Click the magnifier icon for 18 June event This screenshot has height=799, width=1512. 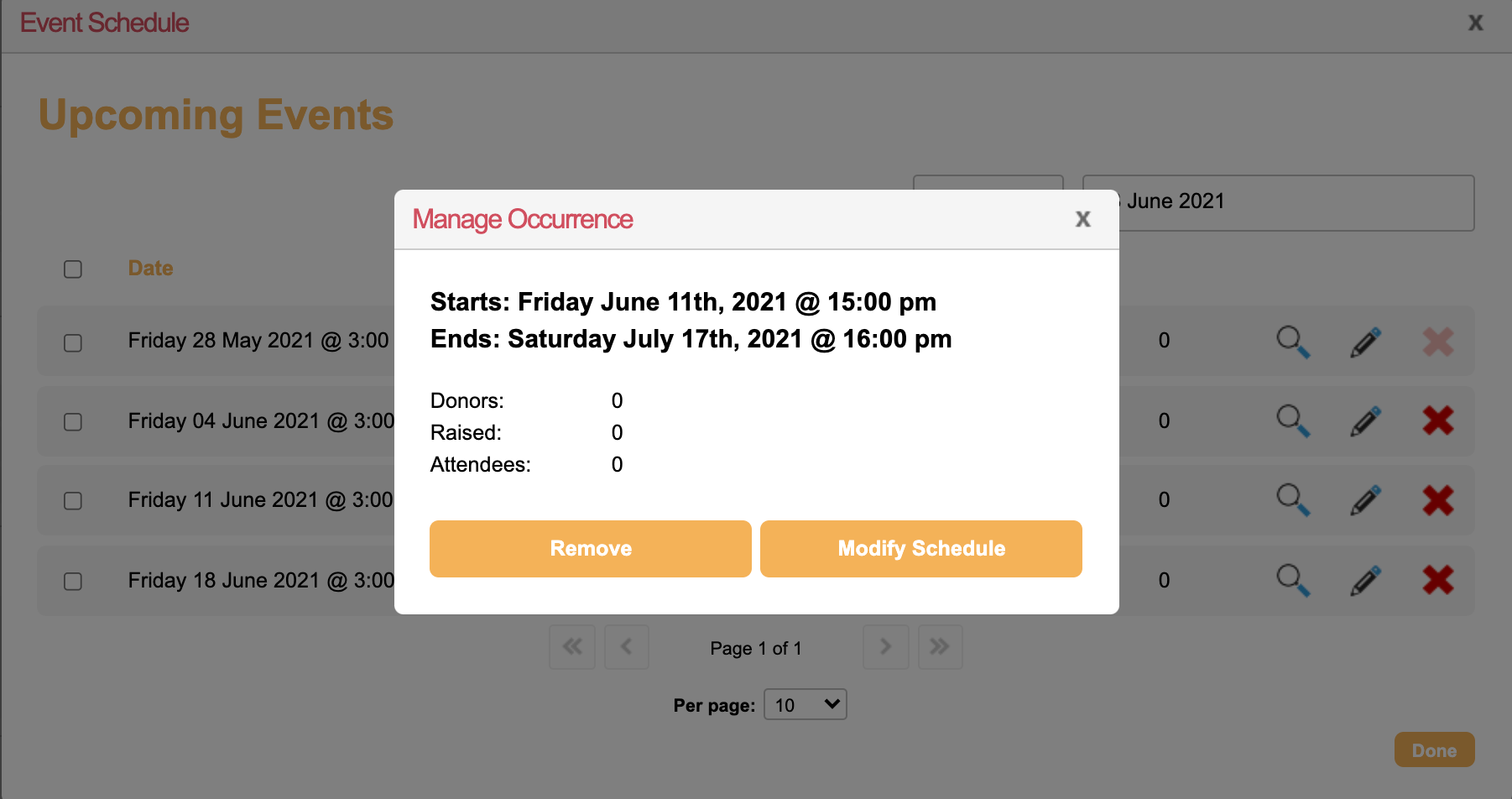(1292, 580)
